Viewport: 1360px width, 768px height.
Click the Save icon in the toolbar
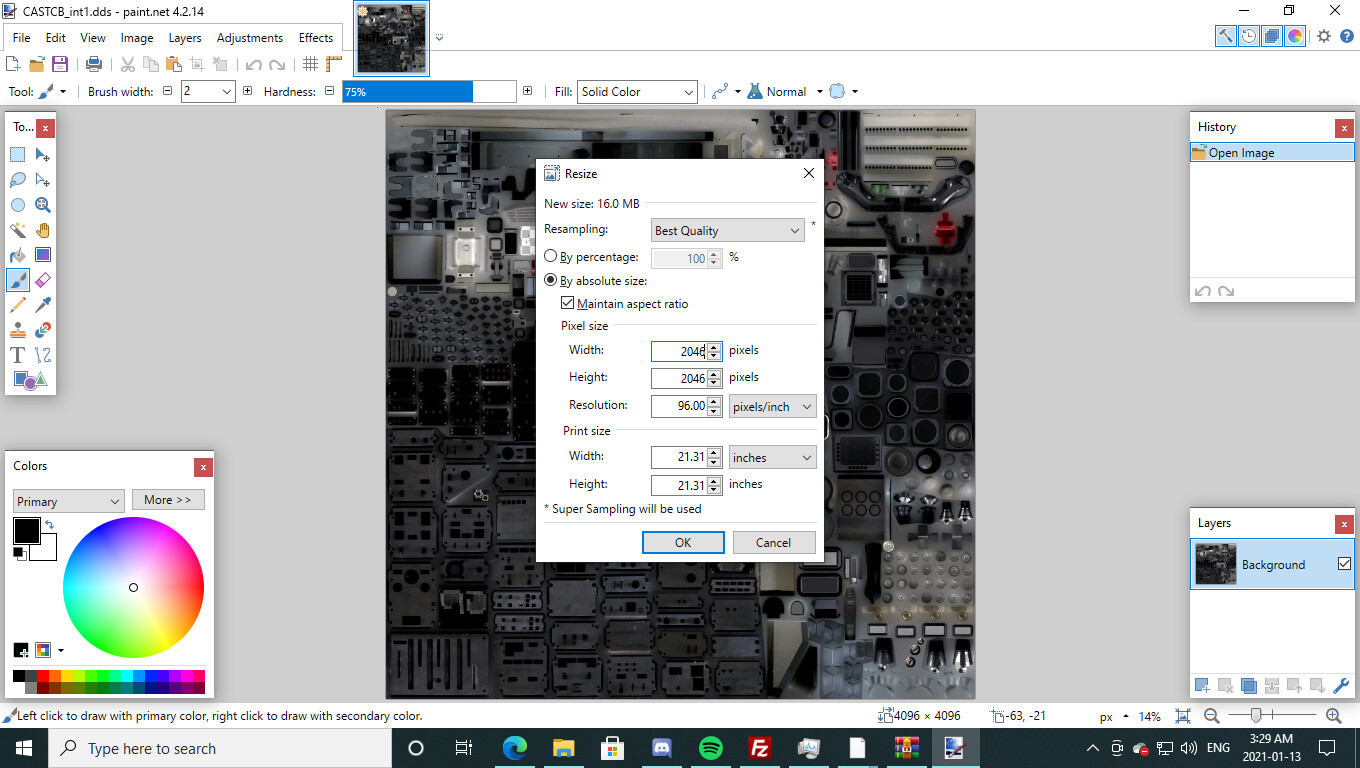click(60, 64)
